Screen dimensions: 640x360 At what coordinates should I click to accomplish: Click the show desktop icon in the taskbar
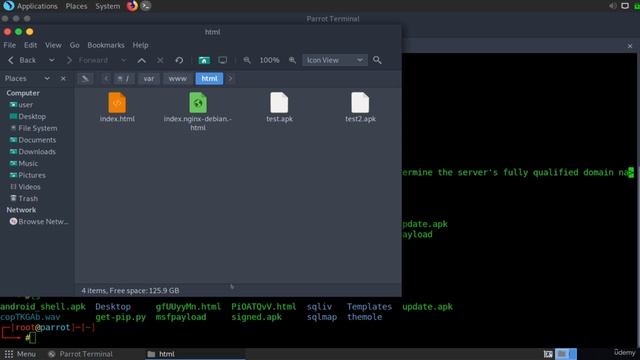tap(548, 354)
